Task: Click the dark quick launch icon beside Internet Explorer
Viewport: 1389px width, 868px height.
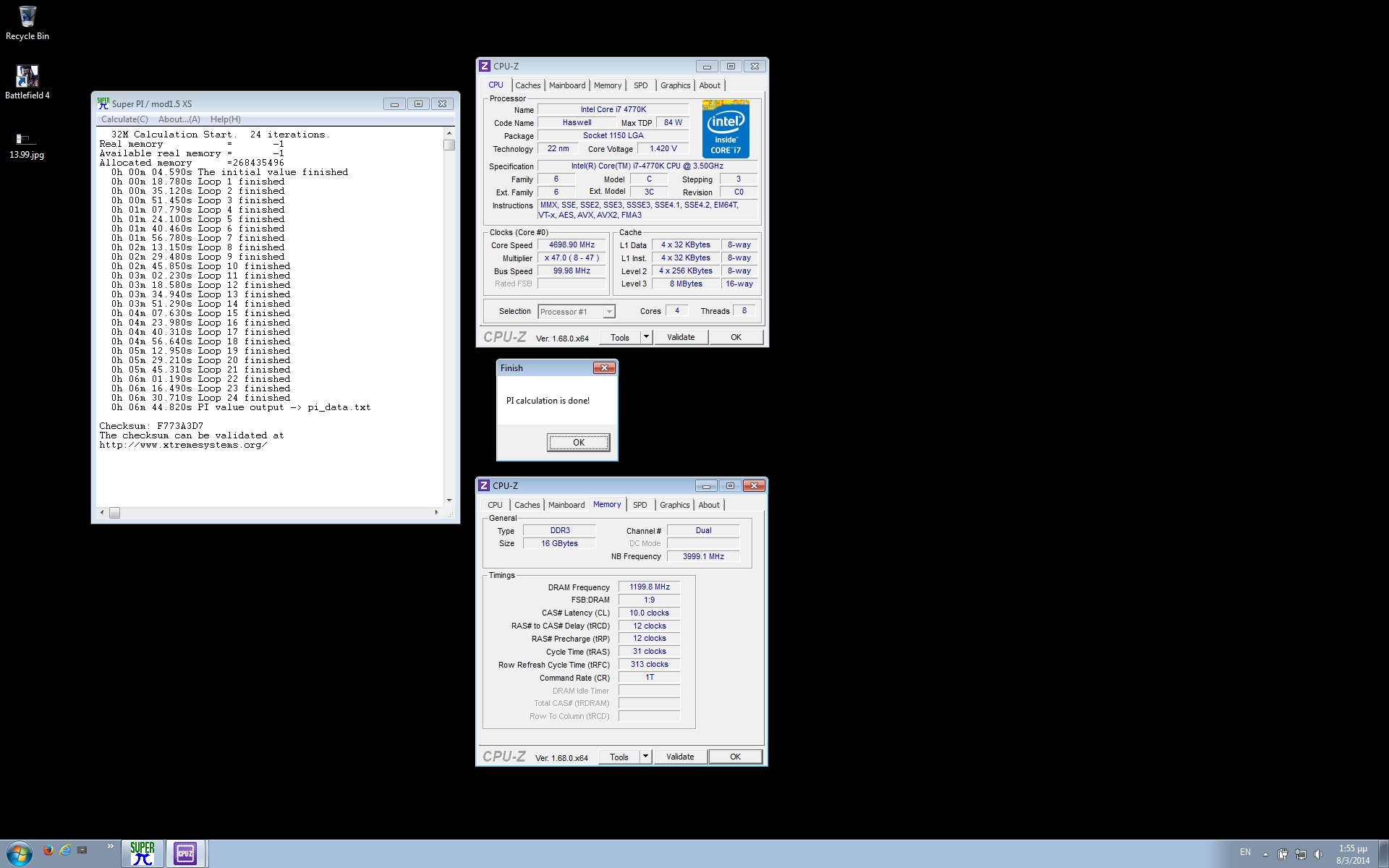Action: tap(82, 850)
